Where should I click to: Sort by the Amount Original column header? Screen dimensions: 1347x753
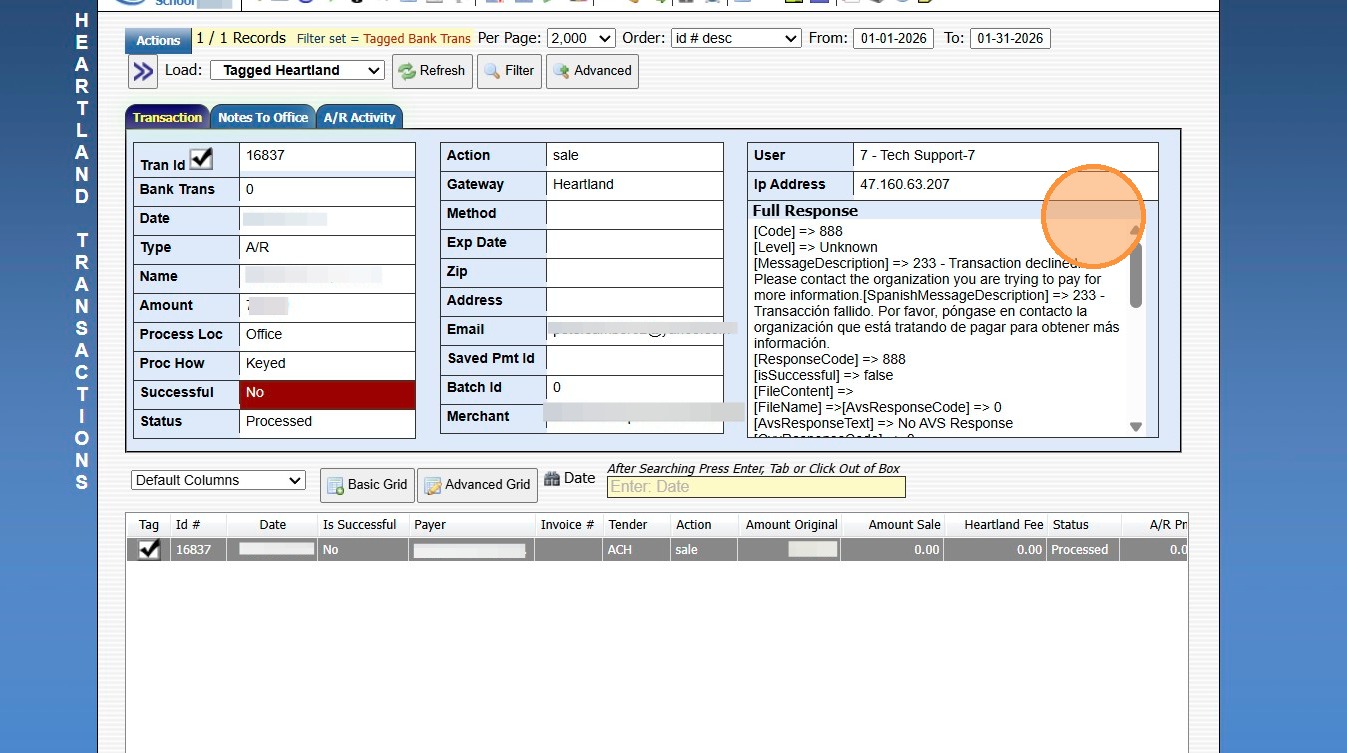[x=790, y=525]
